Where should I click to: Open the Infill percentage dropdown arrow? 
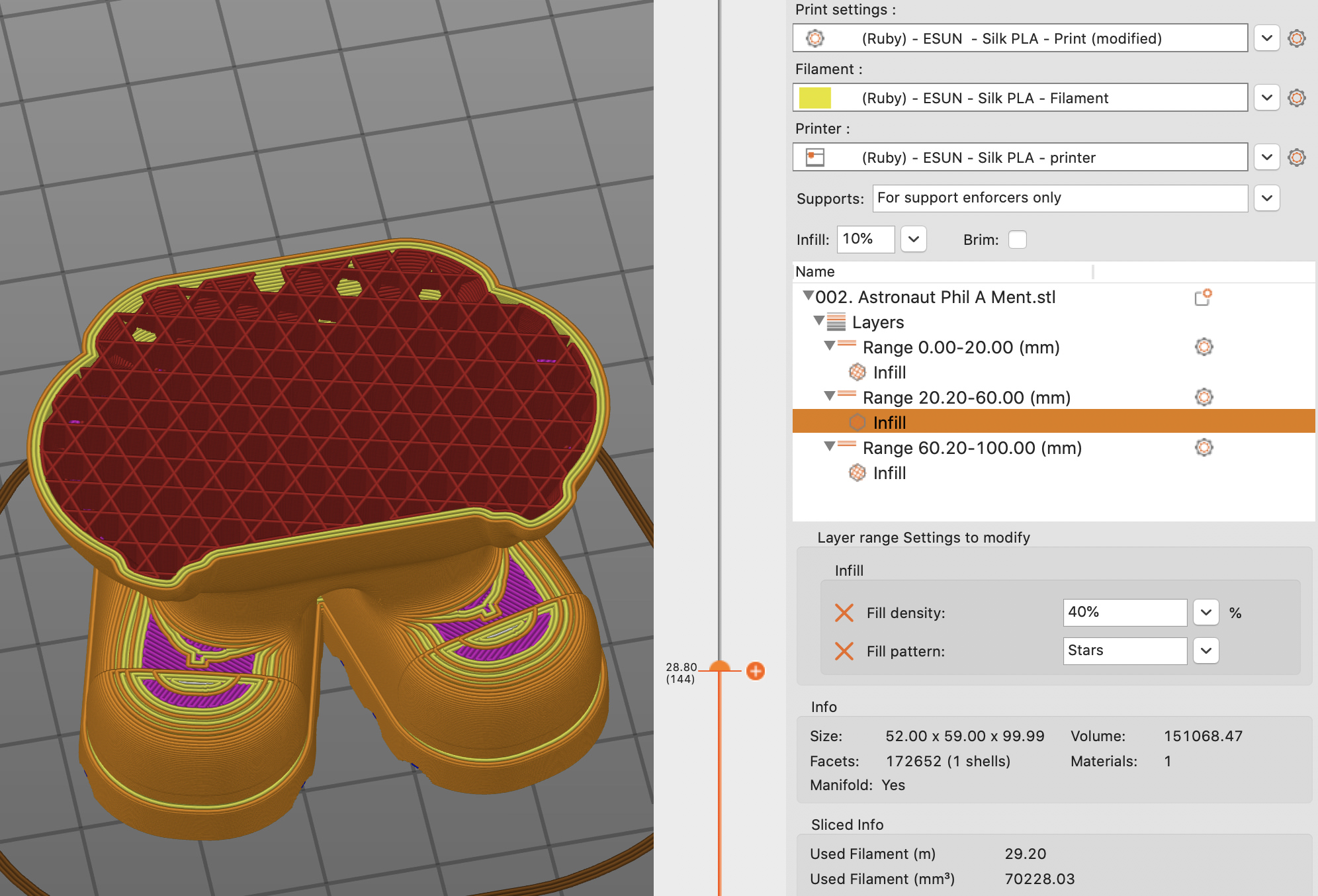[x=913, y=239]
